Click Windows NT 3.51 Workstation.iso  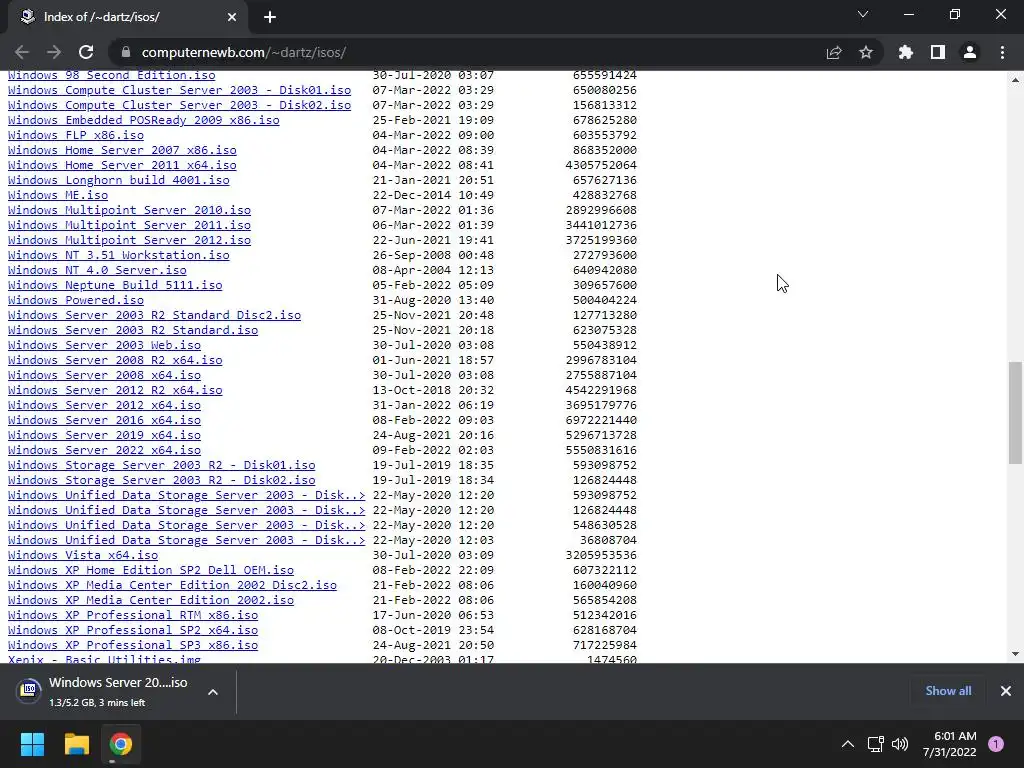tap(119, 255)
